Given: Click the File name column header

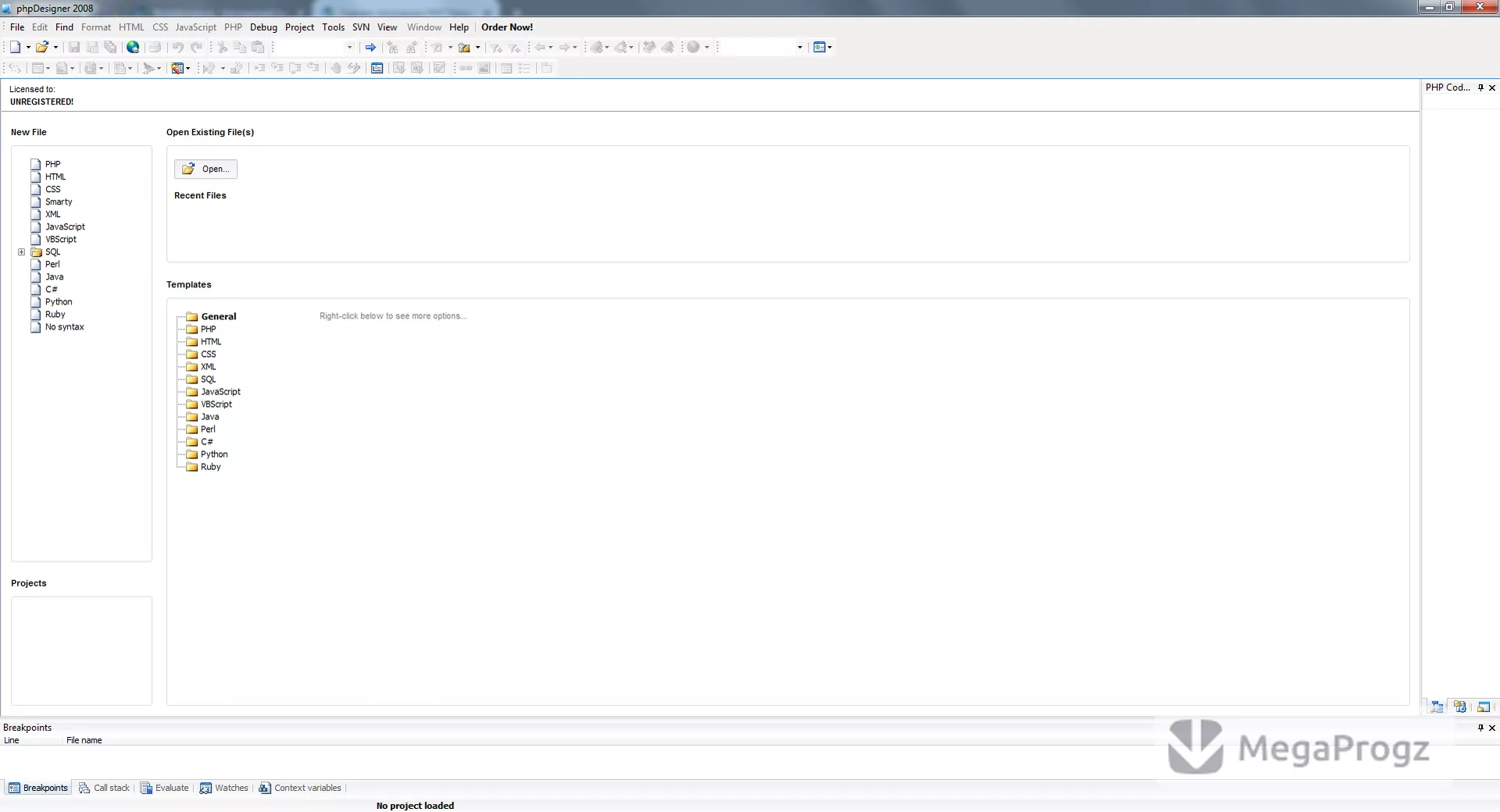Looking at the screenshot, I should tap(84, 740).
